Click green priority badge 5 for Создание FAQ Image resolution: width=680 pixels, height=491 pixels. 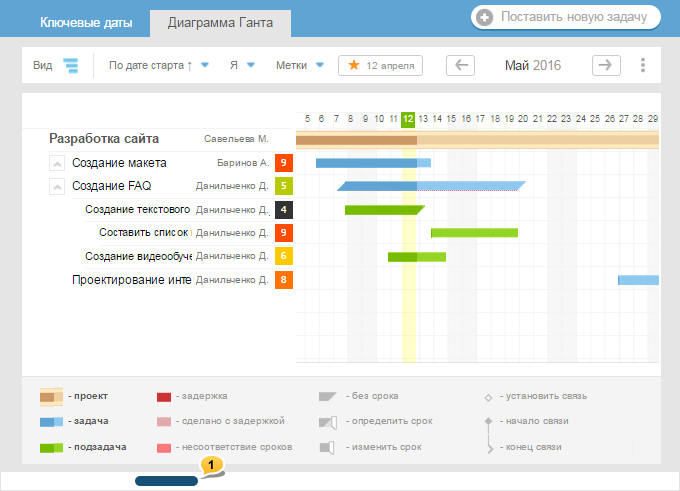click(x=284, y=186)
